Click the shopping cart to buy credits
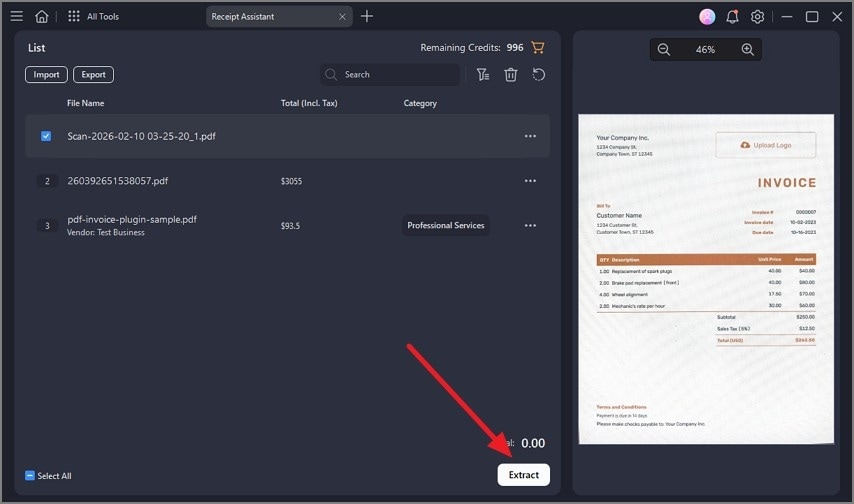Screen dimensions: 854x504 (538, 47)
